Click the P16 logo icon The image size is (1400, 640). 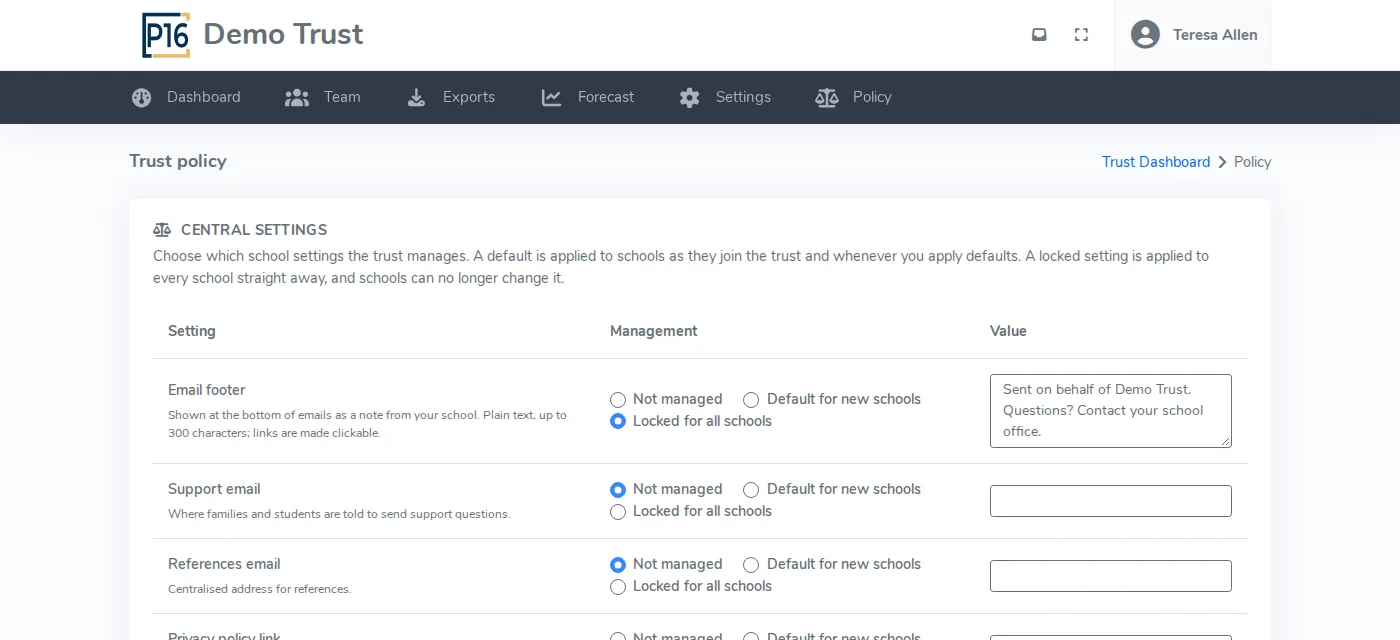(x=166, y=35)
